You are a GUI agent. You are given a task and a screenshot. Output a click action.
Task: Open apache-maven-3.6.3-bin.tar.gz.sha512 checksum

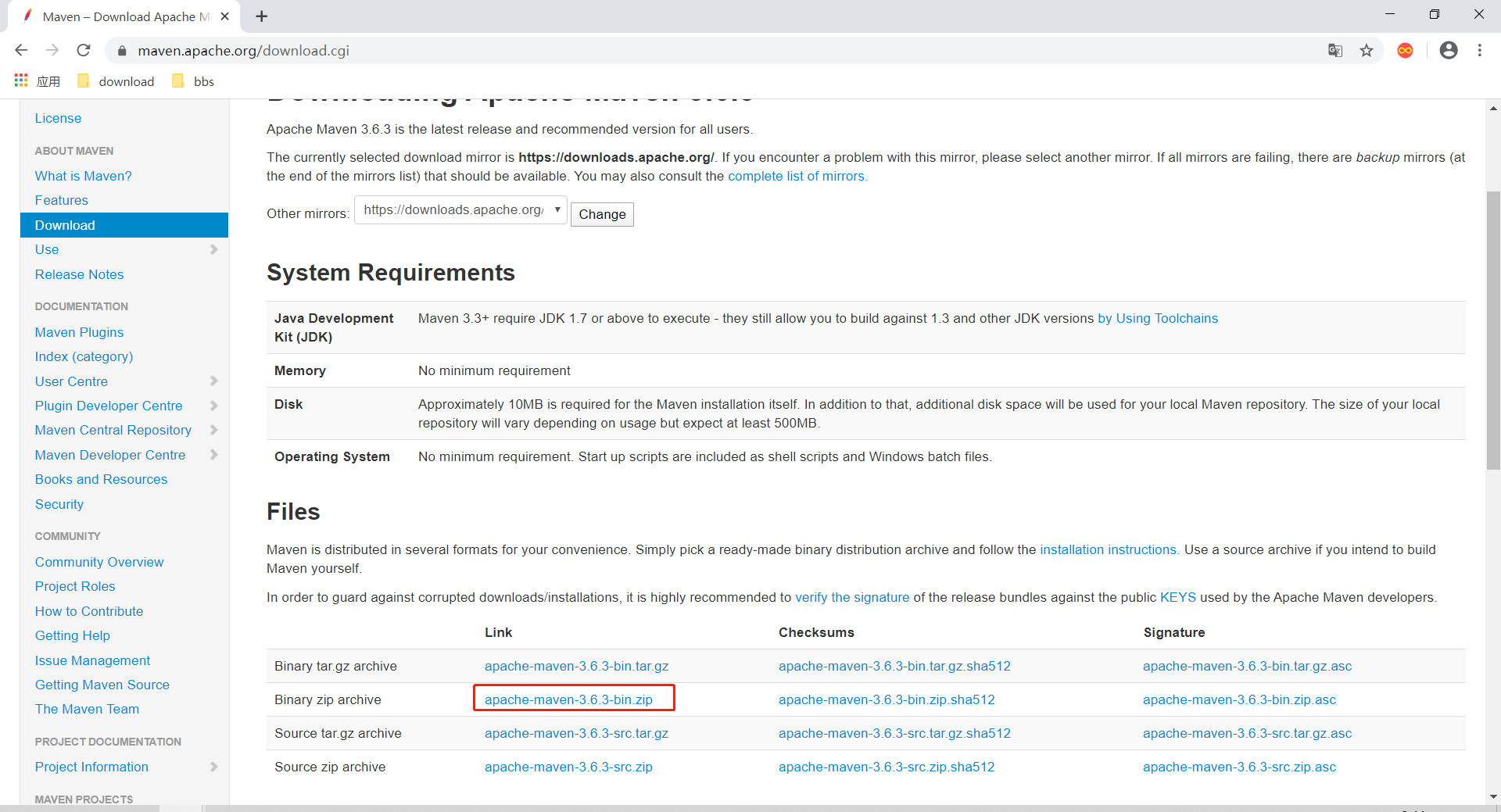(x=894, y=666)
